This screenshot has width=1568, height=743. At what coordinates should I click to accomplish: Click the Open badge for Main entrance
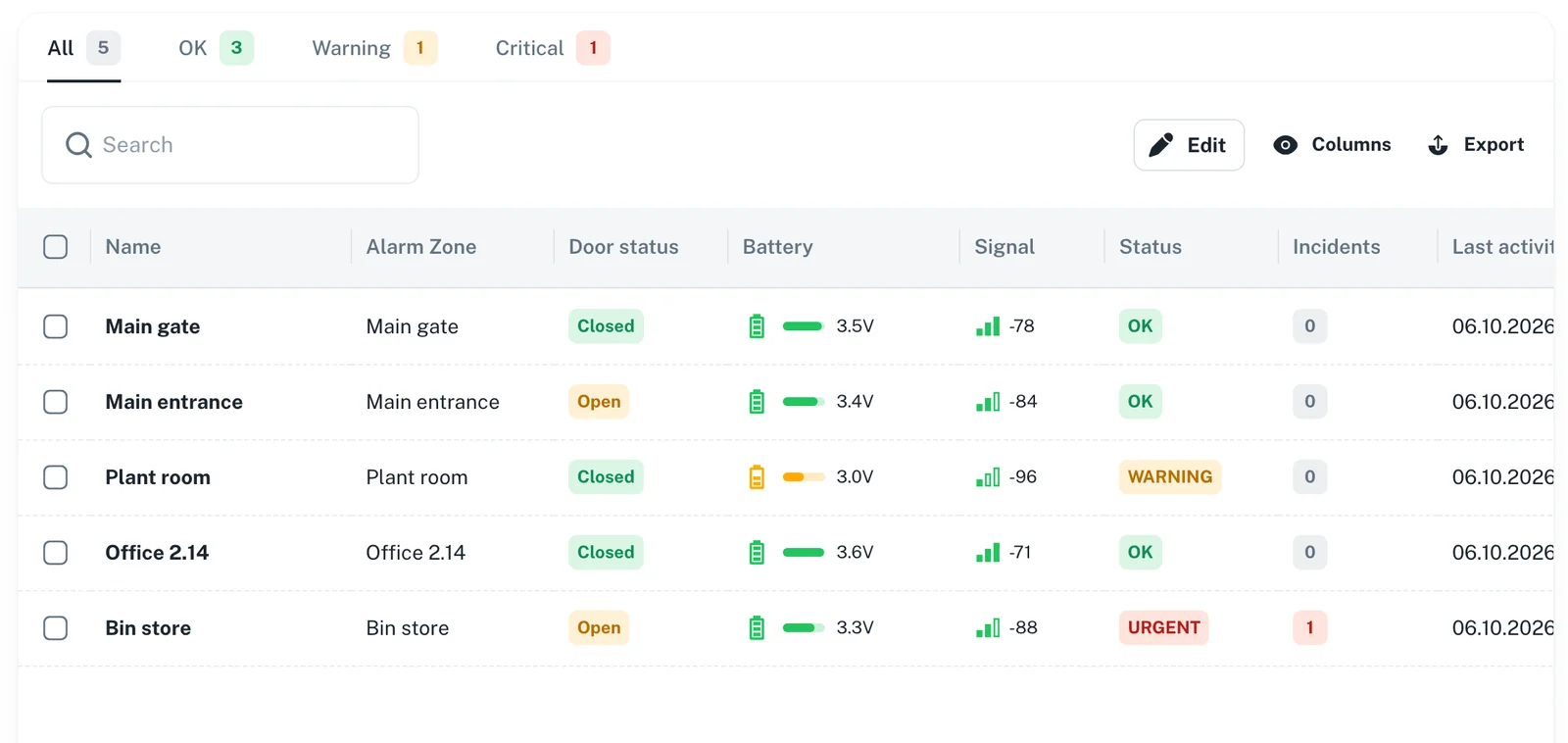click(x=599, y=402)
